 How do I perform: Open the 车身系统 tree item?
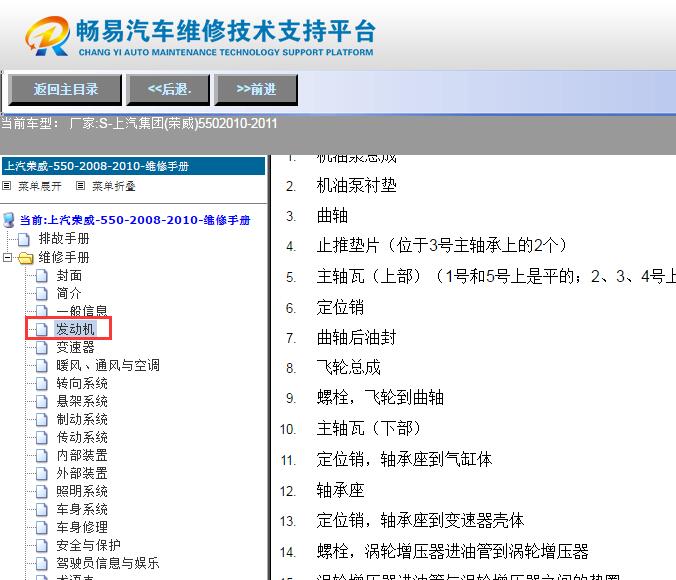pos(82,509)
